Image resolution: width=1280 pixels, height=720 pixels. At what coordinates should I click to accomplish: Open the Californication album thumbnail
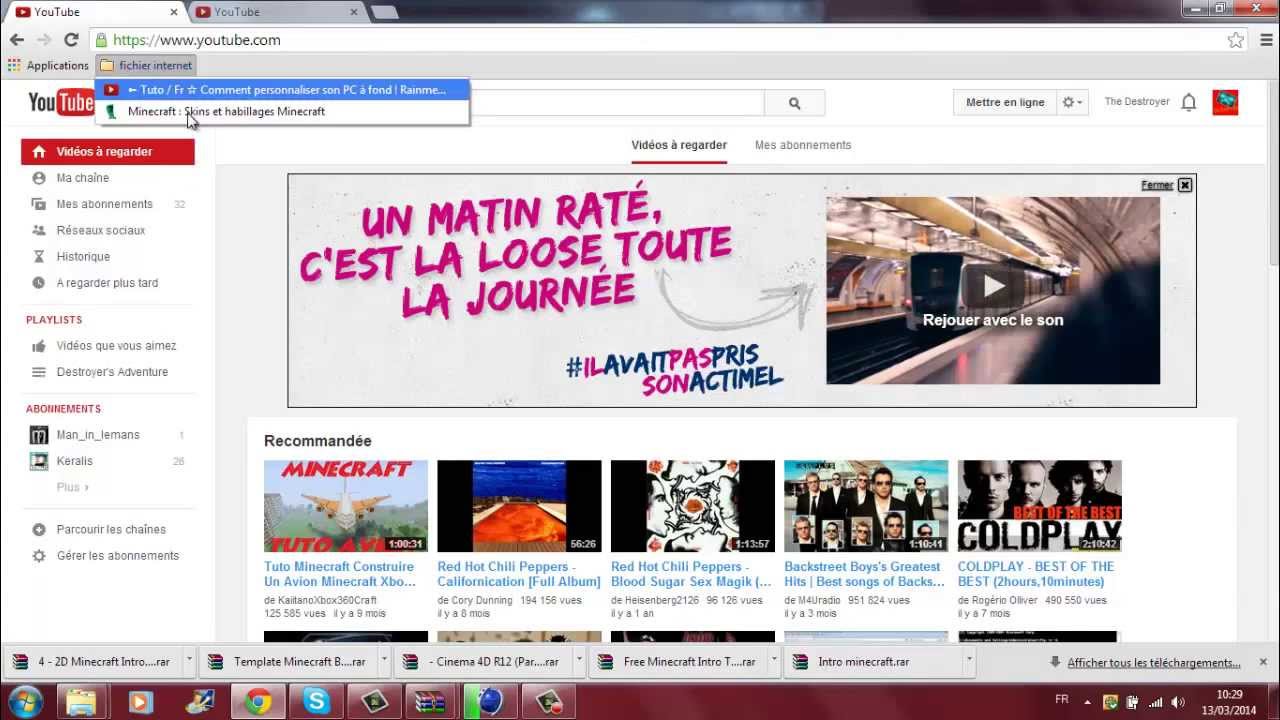pyautogui.click(x=519, y=506)
